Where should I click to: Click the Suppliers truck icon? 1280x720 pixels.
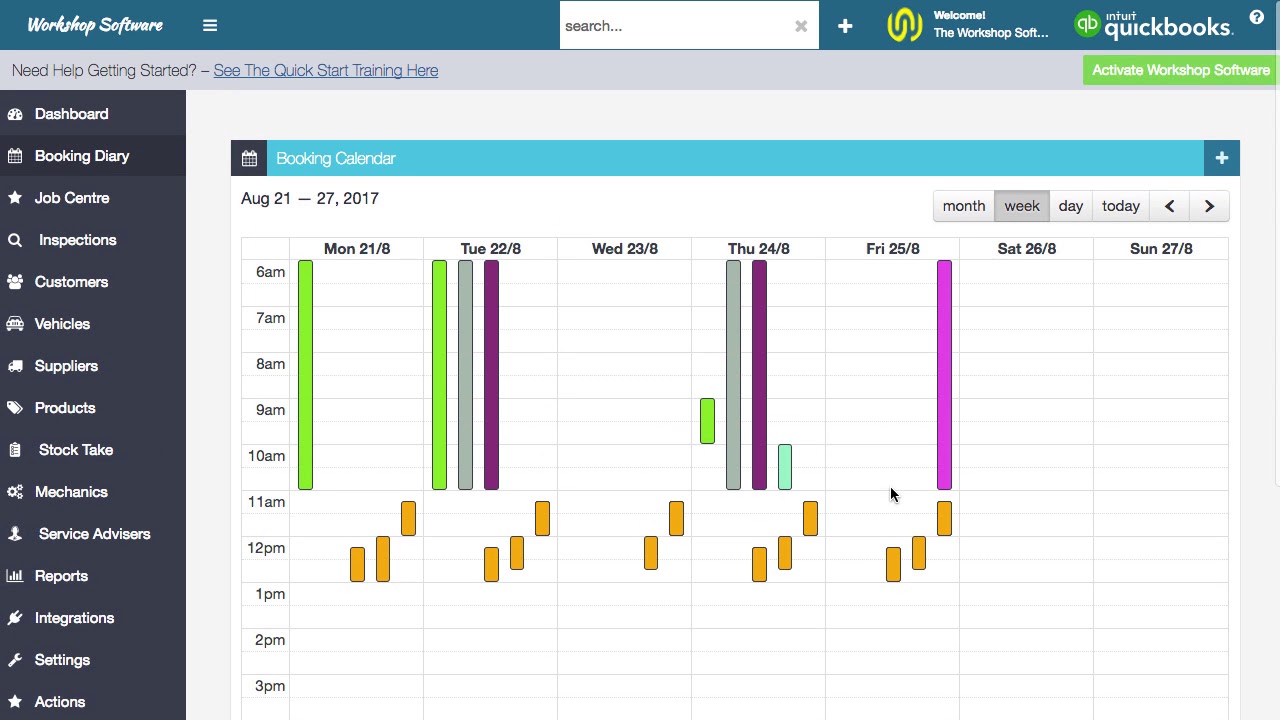coord(15,366)
